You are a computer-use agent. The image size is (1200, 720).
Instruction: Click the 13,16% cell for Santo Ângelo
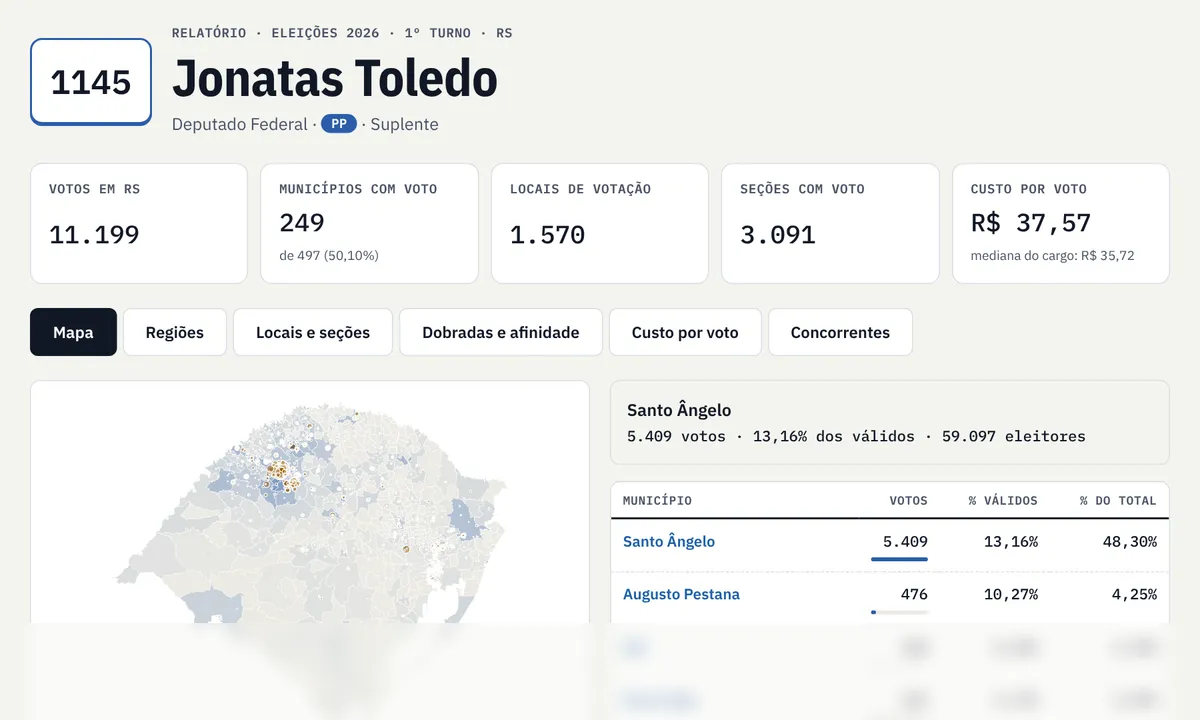(1011, 541)
